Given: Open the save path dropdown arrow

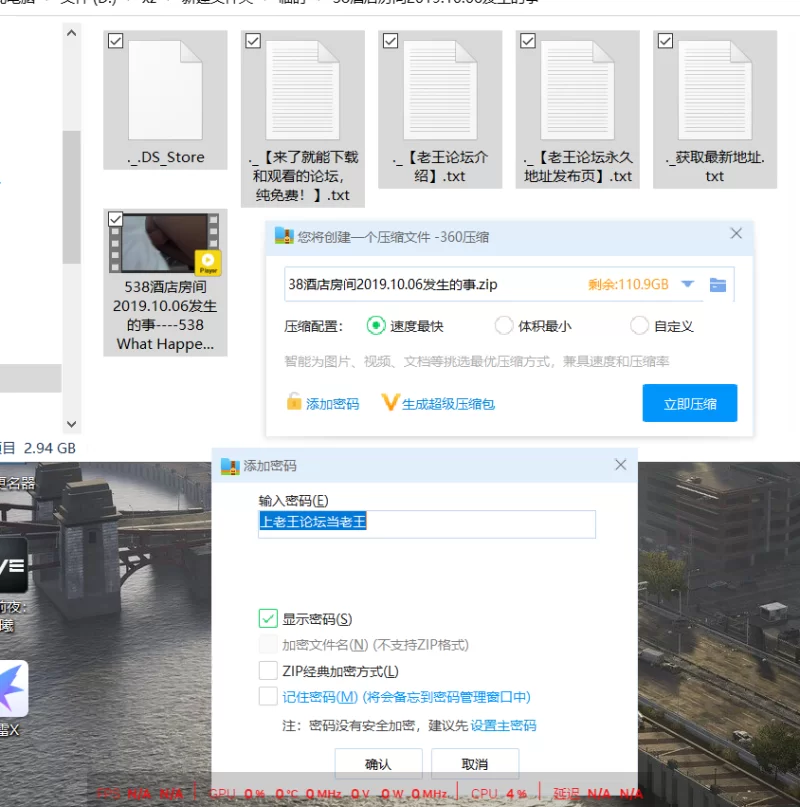Looking at the screenshot, I should pos(687,284).
